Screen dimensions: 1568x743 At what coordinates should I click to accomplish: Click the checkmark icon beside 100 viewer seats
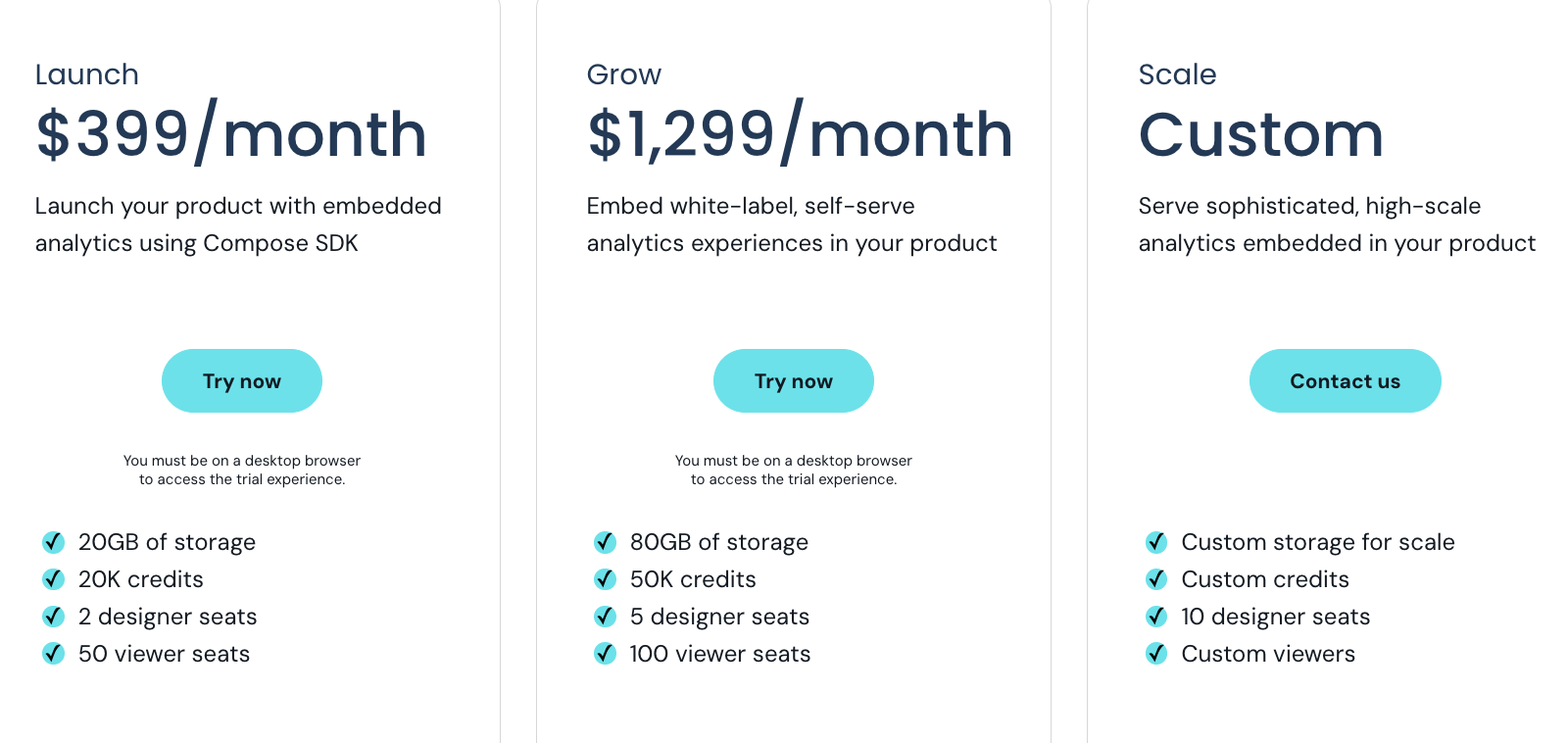point(605,654)
